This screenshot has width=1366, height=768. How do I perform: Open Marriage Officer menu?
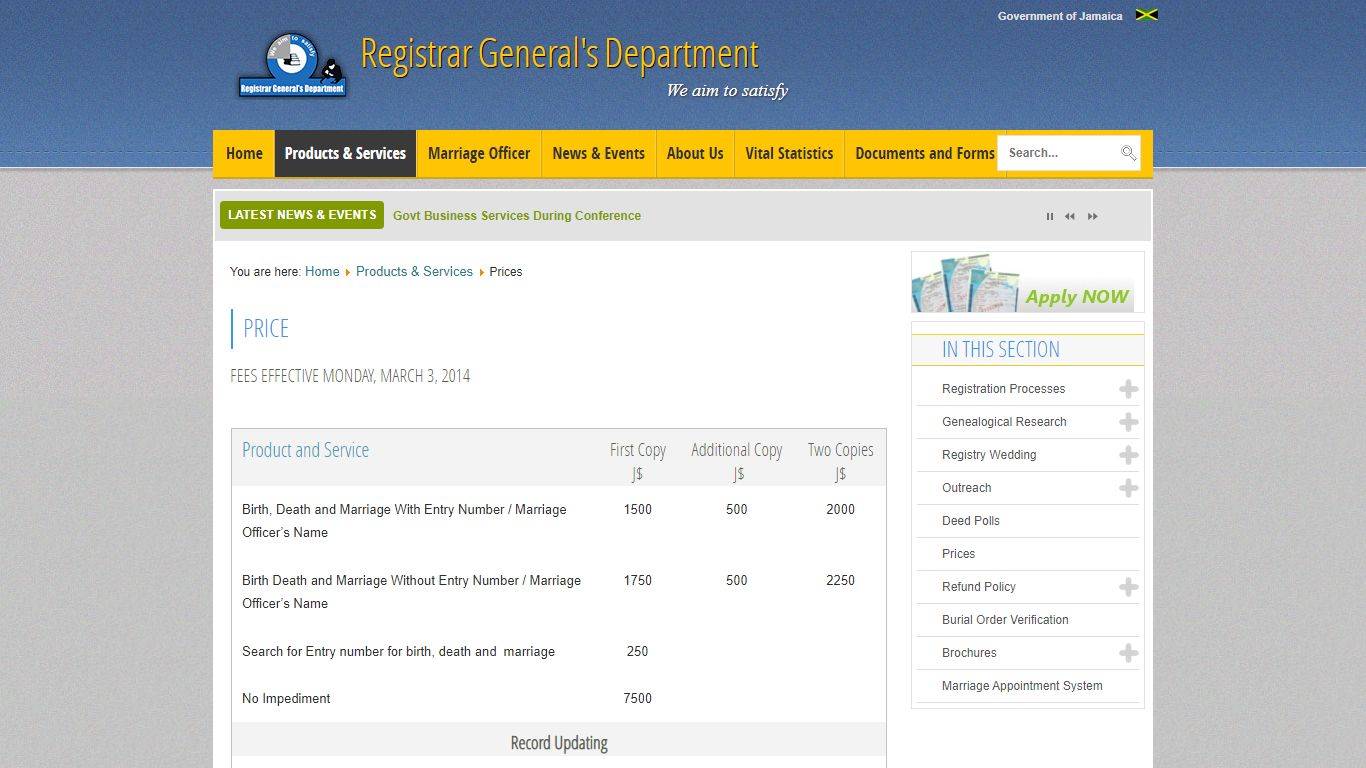point(479,153)
